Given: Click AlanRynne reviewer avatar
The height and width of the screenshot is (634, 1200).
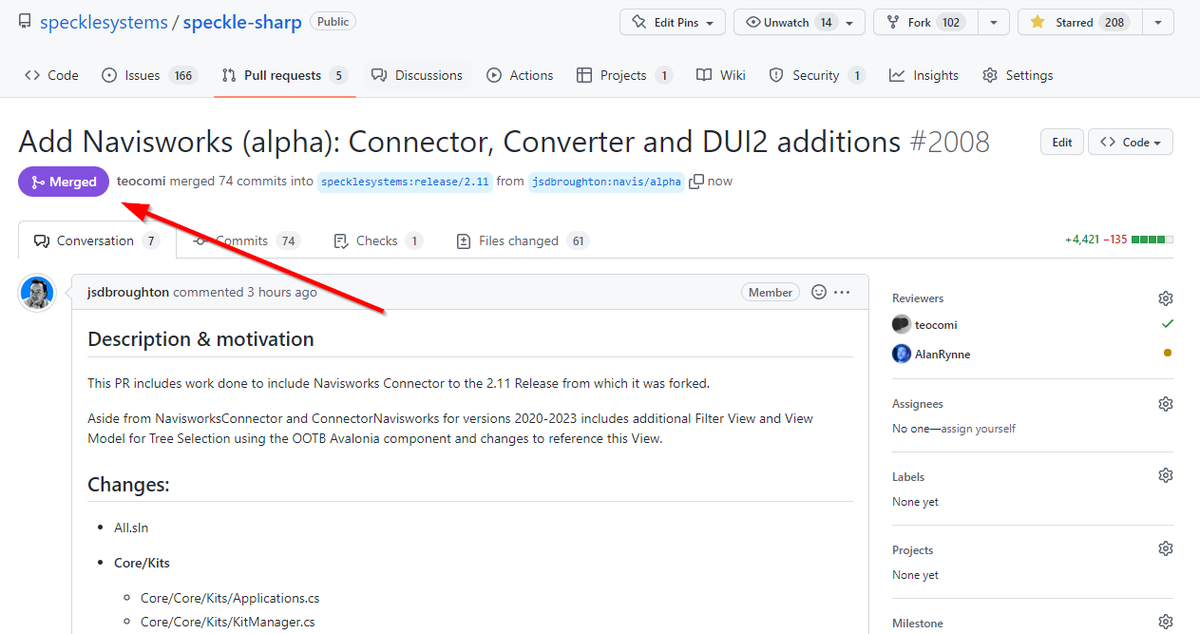Looking at the screenshot, I should point(901,354).
